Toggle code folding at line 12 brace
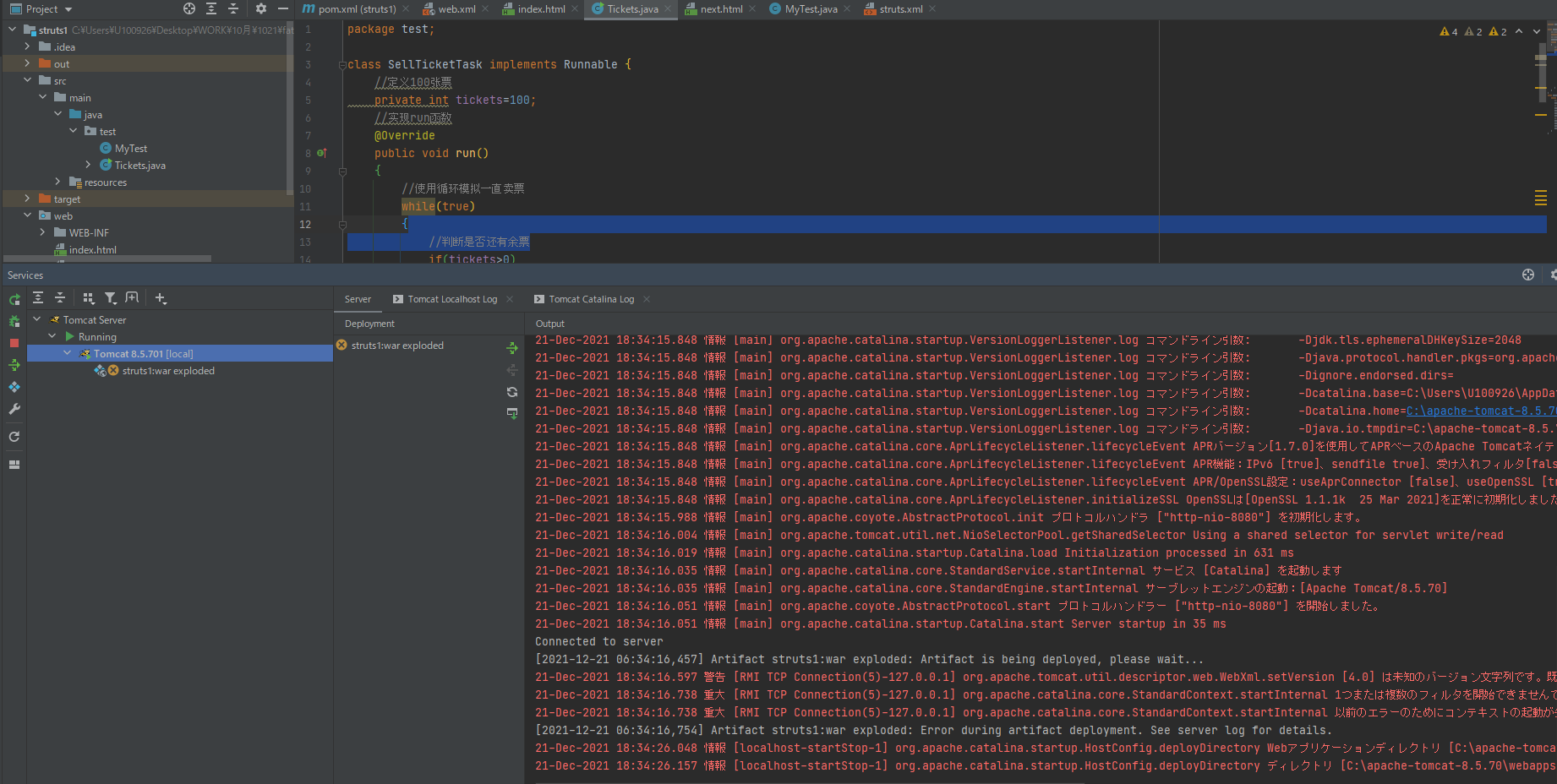Image resolution: width=1557 pixels, height=784 pixels. tap(342, 225)
